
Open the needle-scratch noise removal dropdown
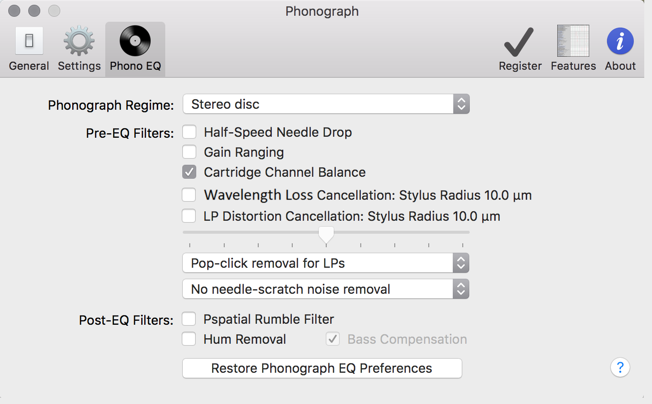click(326, 289)
